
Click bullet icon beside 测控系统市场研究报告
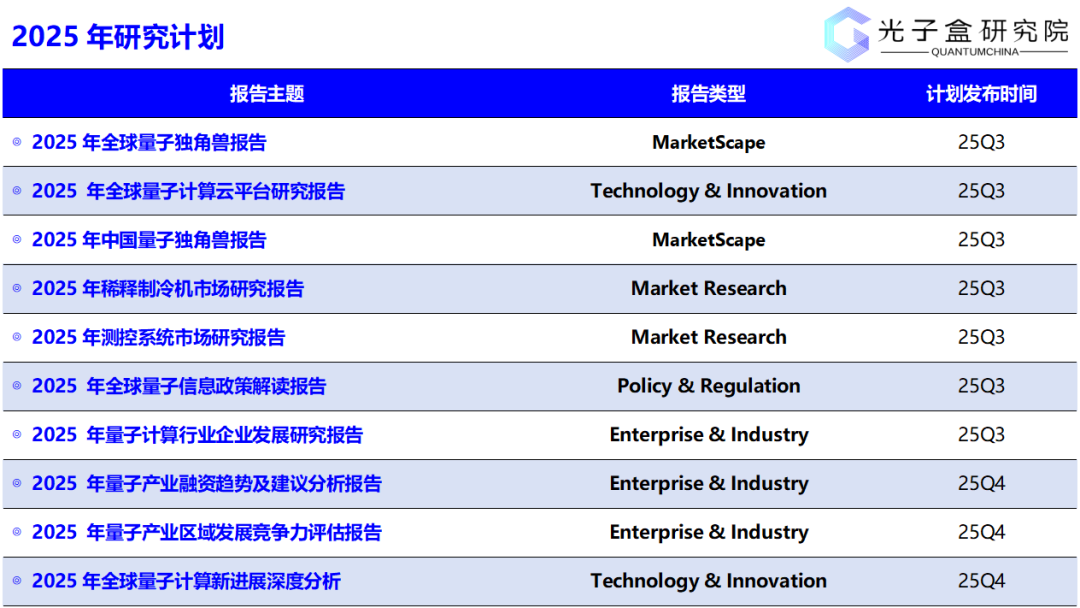[17, 337]
